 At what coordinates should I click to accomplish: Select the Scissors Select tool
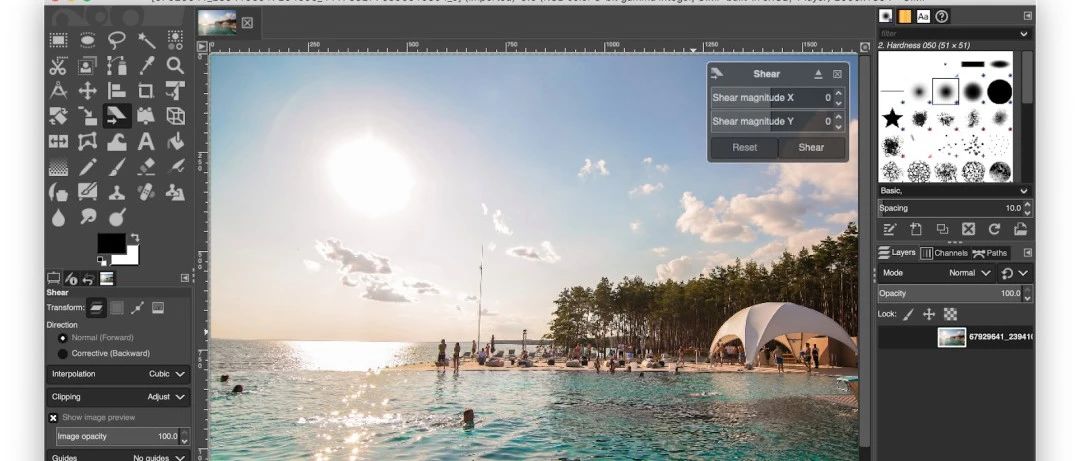pos(58,65)
